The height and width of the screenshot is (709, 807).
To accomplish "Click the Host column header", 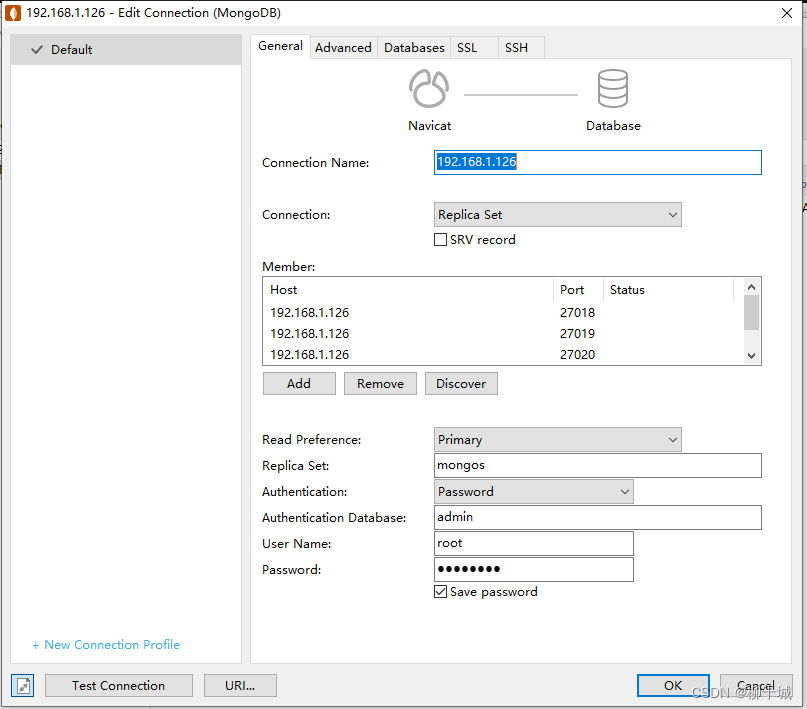I will click(409, 290).
